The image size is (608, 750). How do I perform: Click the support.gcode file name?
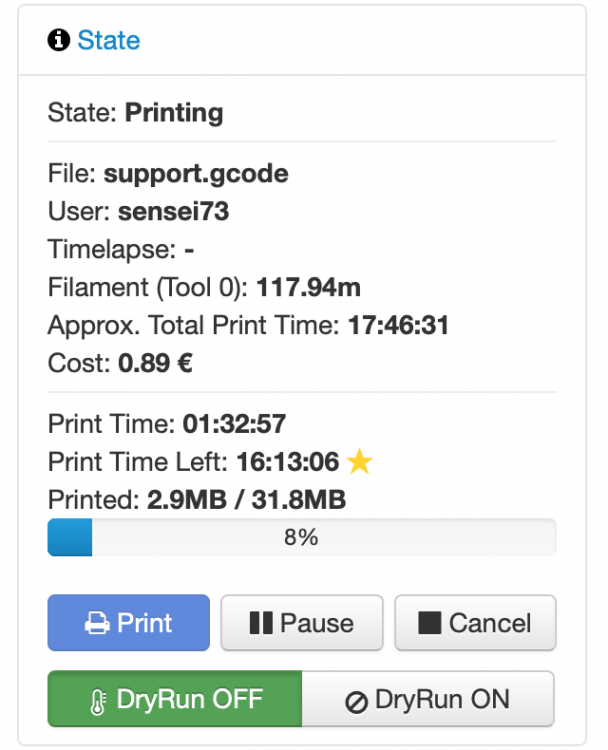(x=196, y=174)
